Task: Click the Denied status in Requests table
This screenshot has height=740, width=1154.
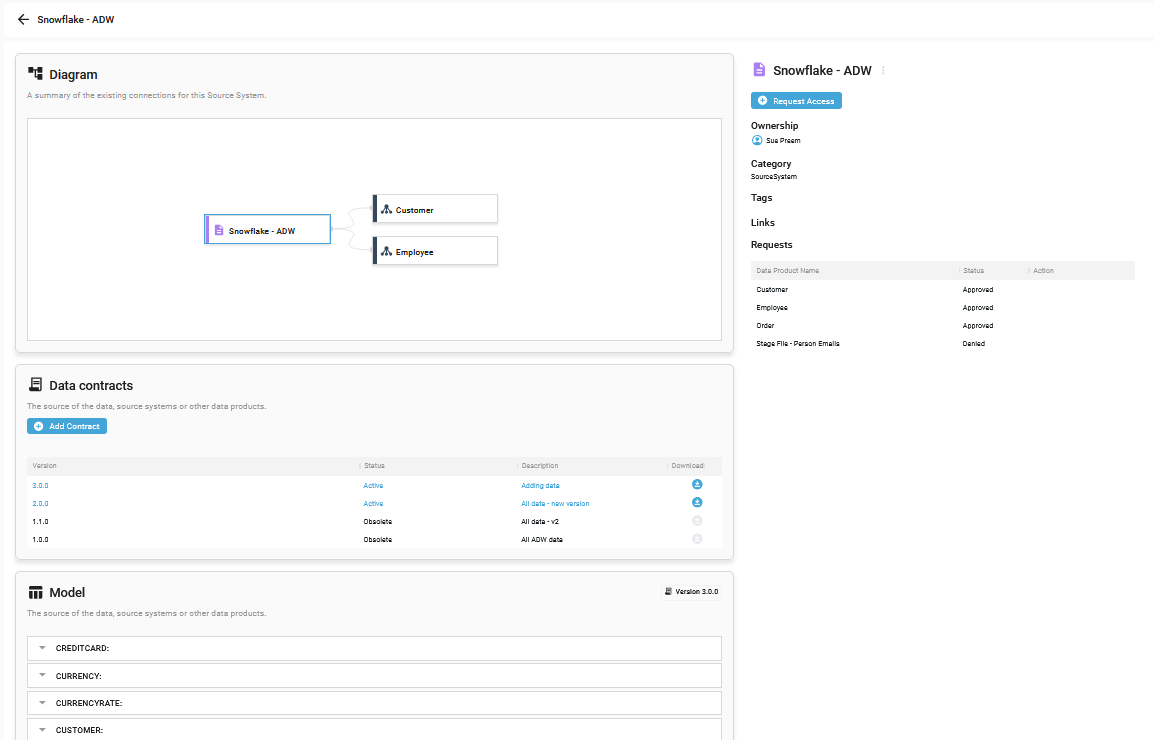Action: point(974,344)
